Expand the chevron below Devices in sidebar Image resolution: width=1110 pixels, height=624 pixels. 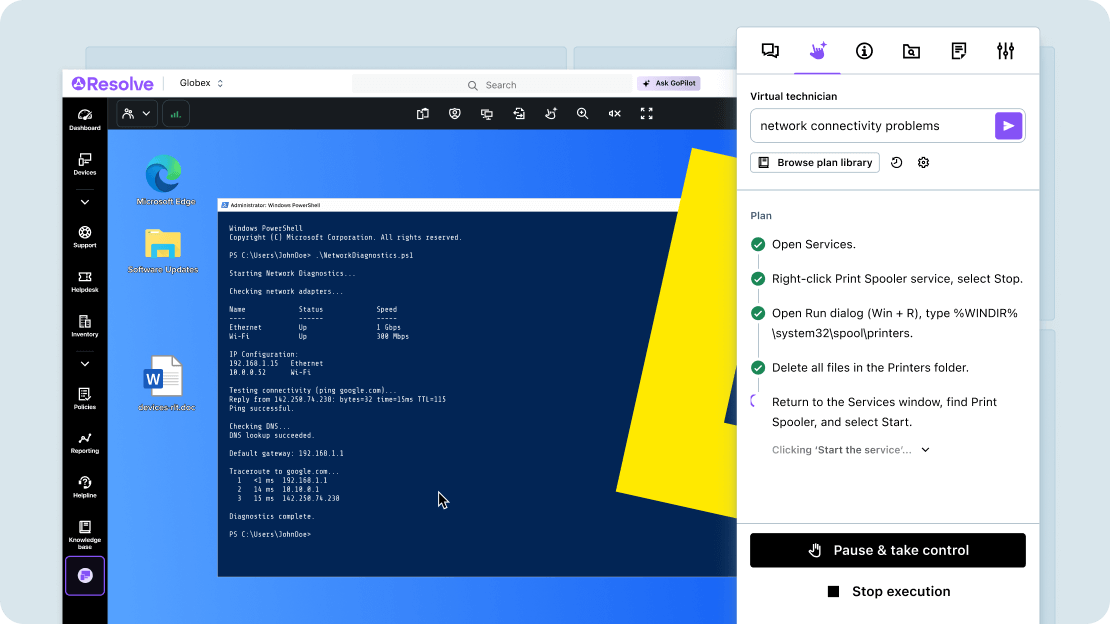(85, 201)
